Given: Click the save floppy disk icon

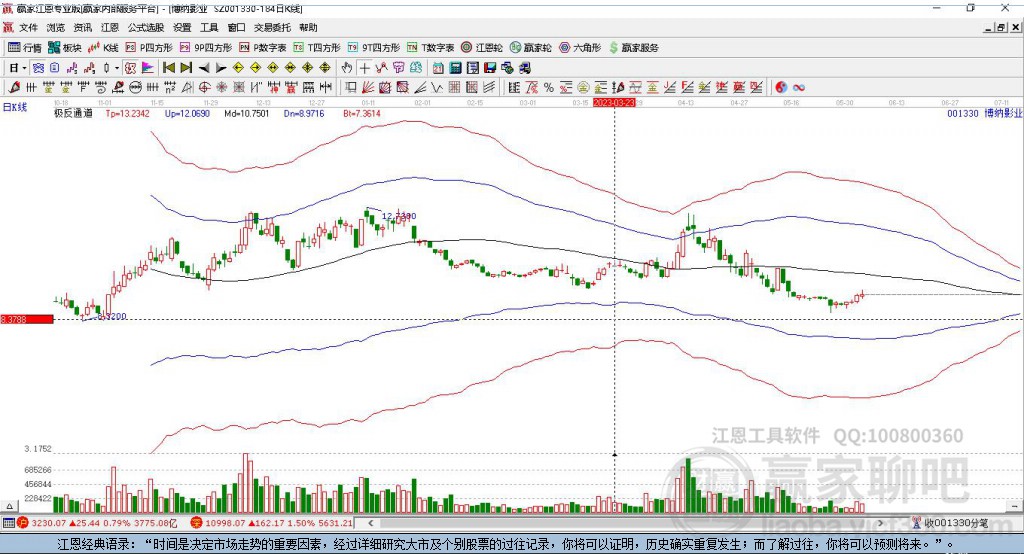Looking at the screenshot, I should [490, 68].
